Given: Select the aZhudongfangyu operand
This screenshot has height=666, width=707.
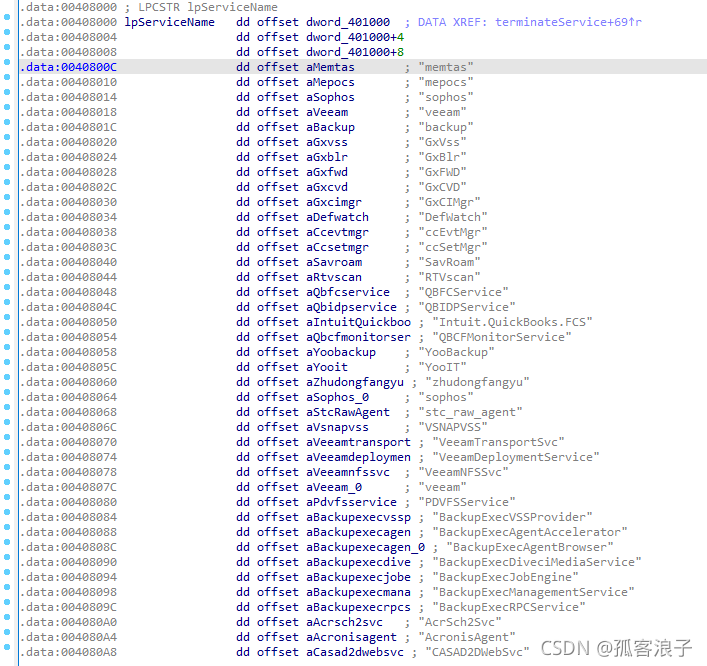Looking at the screenshot, I should click(x=355, y=382).
